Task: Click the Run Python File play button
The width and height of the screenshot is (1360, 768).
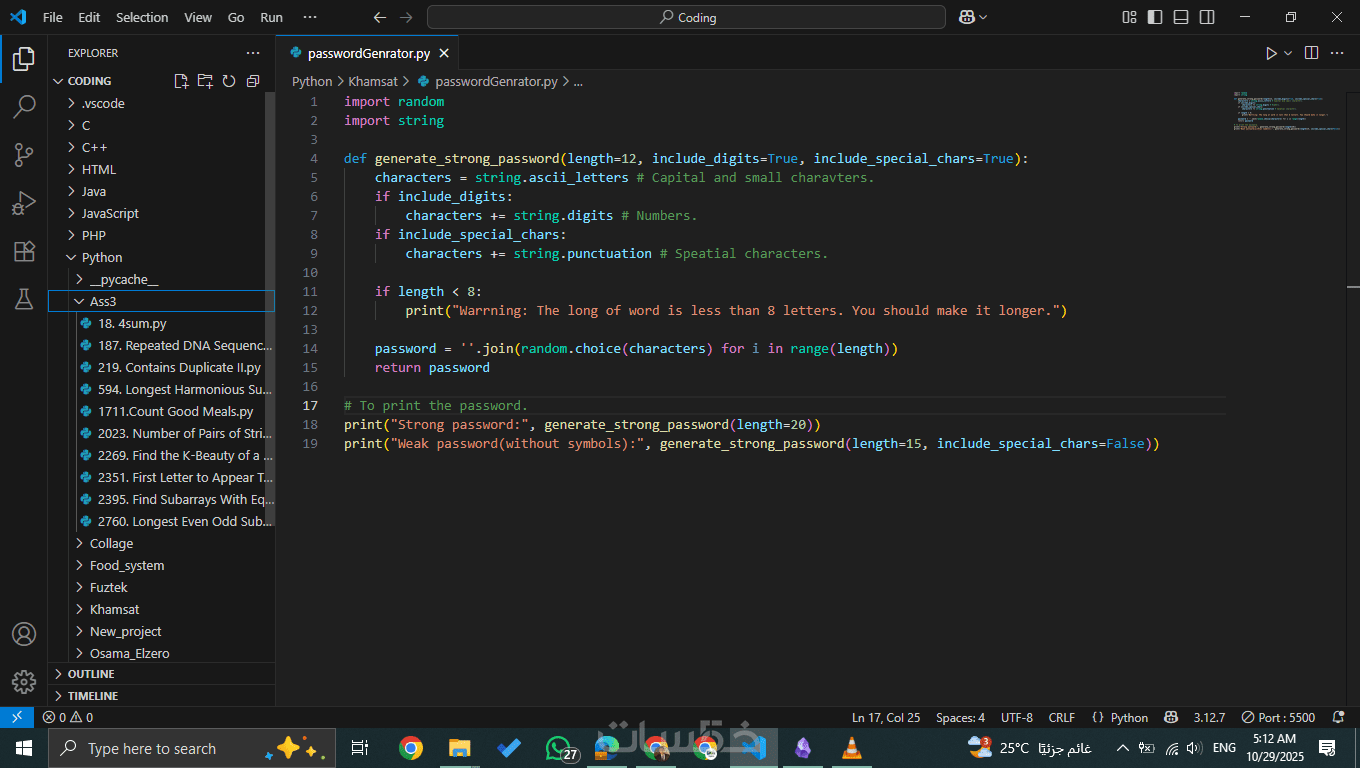Action: point(1271,53)
